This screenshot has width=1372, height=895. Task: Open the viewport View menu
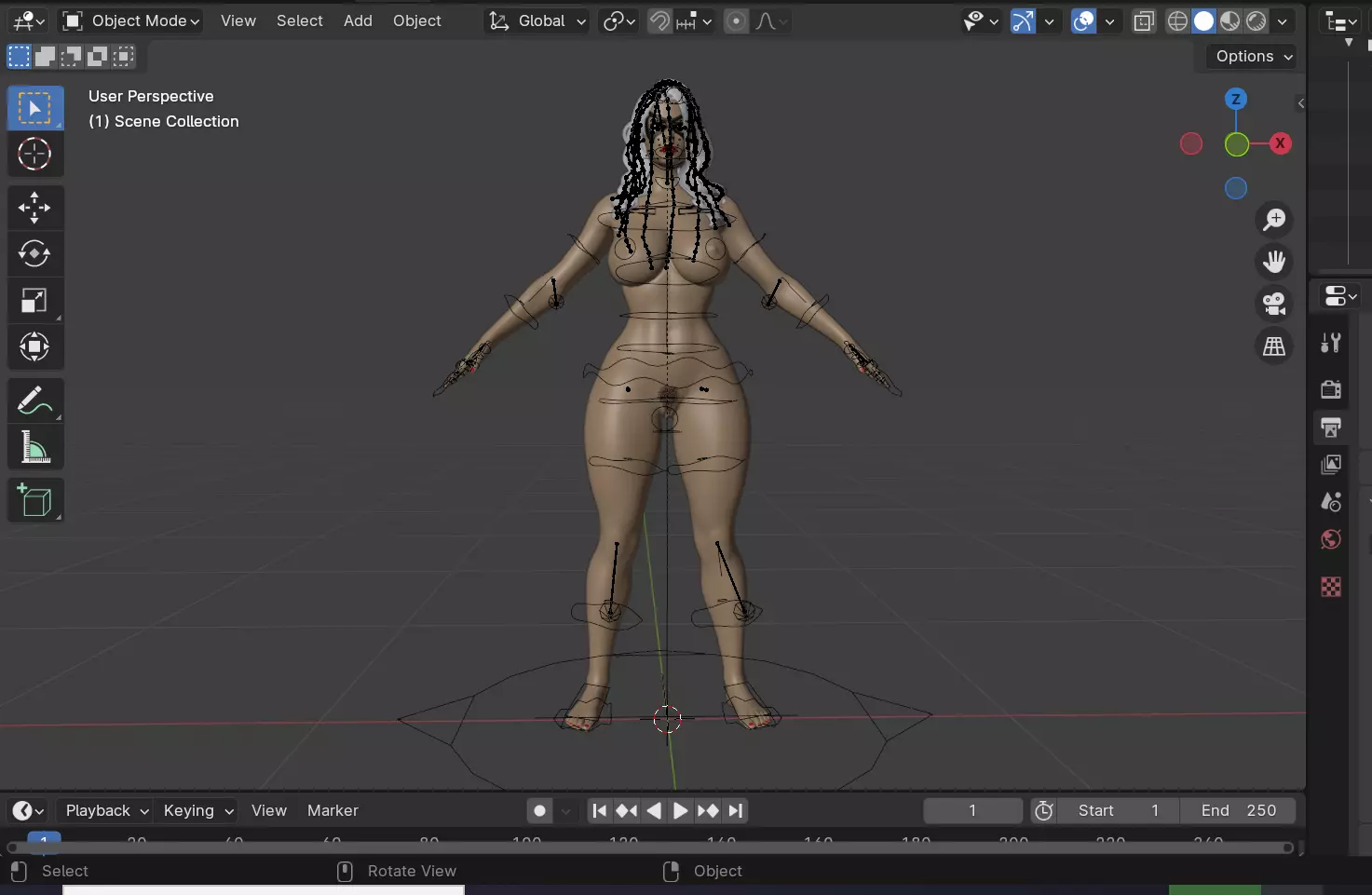coord(238,20)
